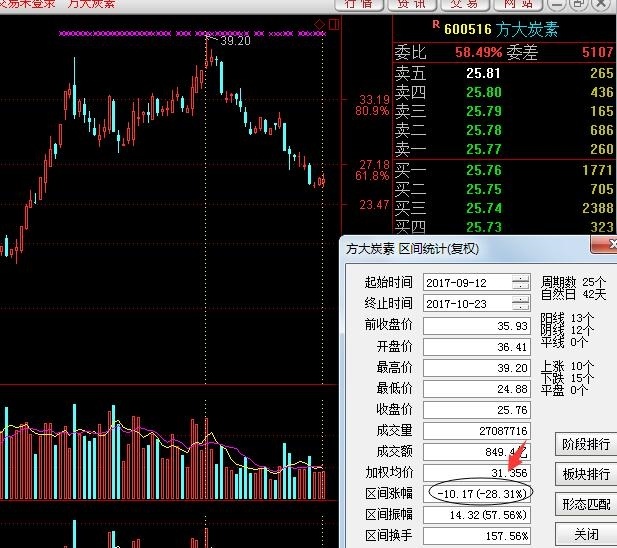Click the 区间涨幅 value -10.17(-28.31%)
Viewport: 617px width, 548px height.
(x=477, y=494)
